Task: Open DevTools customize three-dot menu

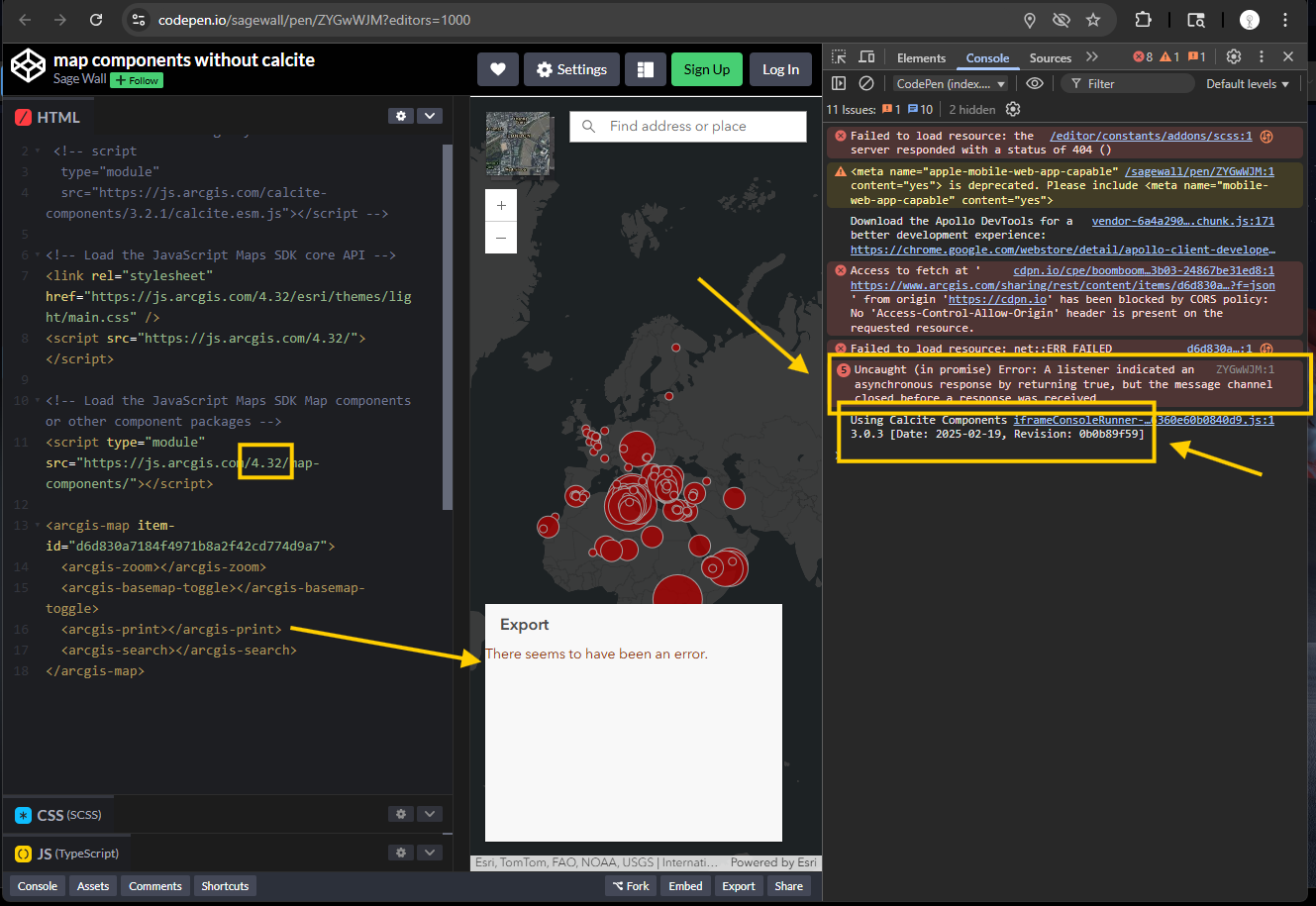Action: pos(1262,57)
